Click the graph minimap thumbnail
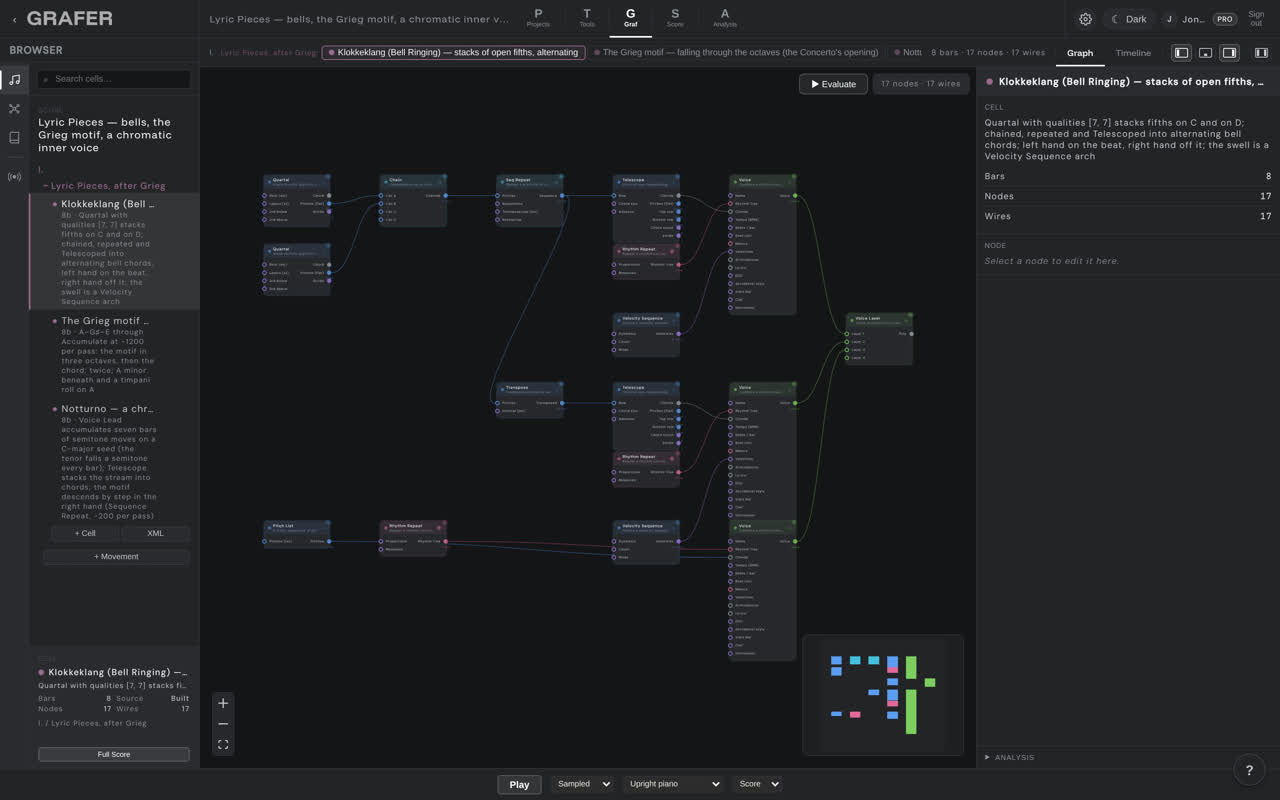The height and width of the screenshot is (800, 1280). click(883, 694)
